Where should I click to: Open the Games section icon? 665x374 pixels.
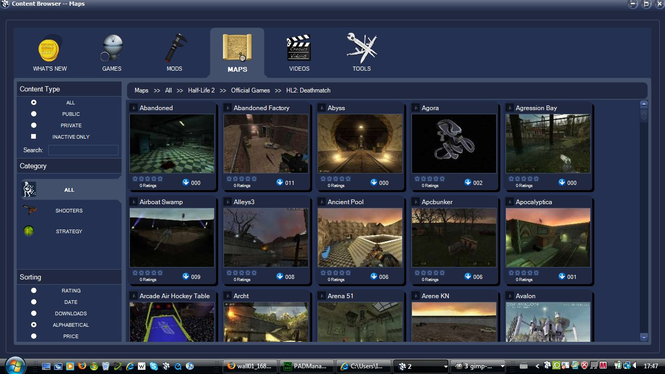pos(112,48)
